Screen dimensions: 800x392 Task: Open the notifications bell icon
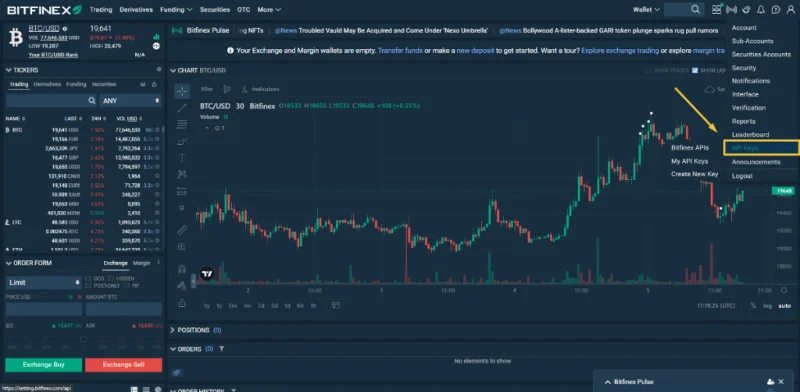click(x=761, y=9)
